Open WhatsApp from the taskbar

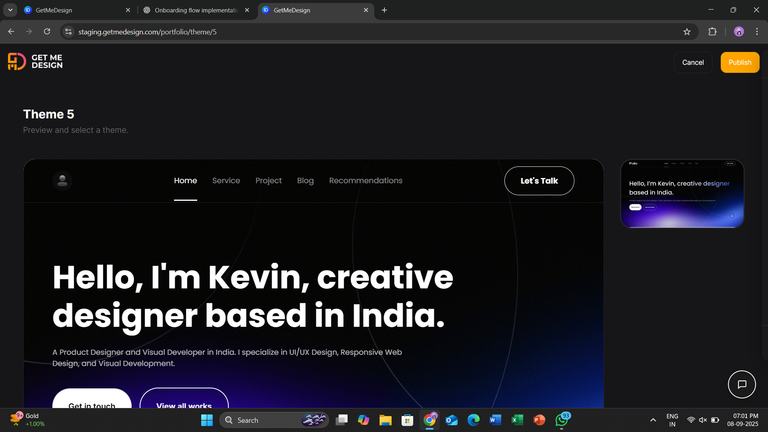click(562, 420)
